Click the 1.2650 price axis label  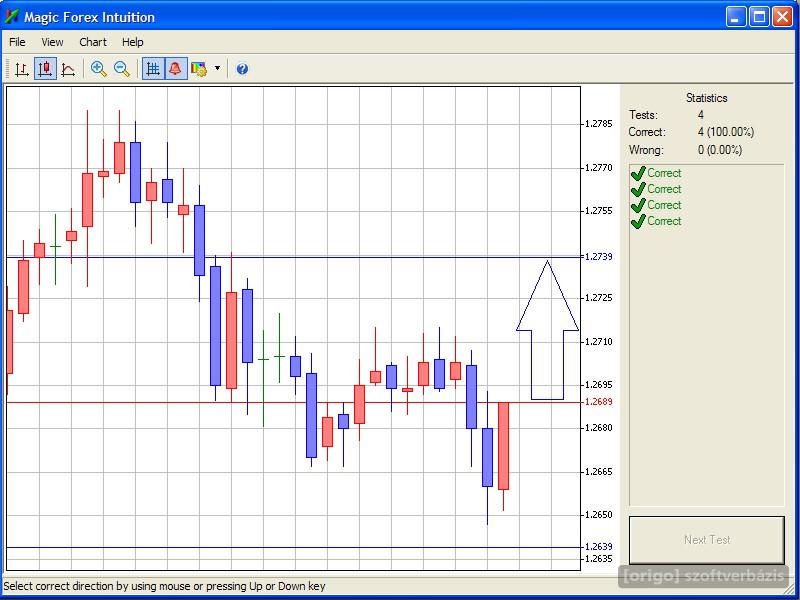coord(599,515)
